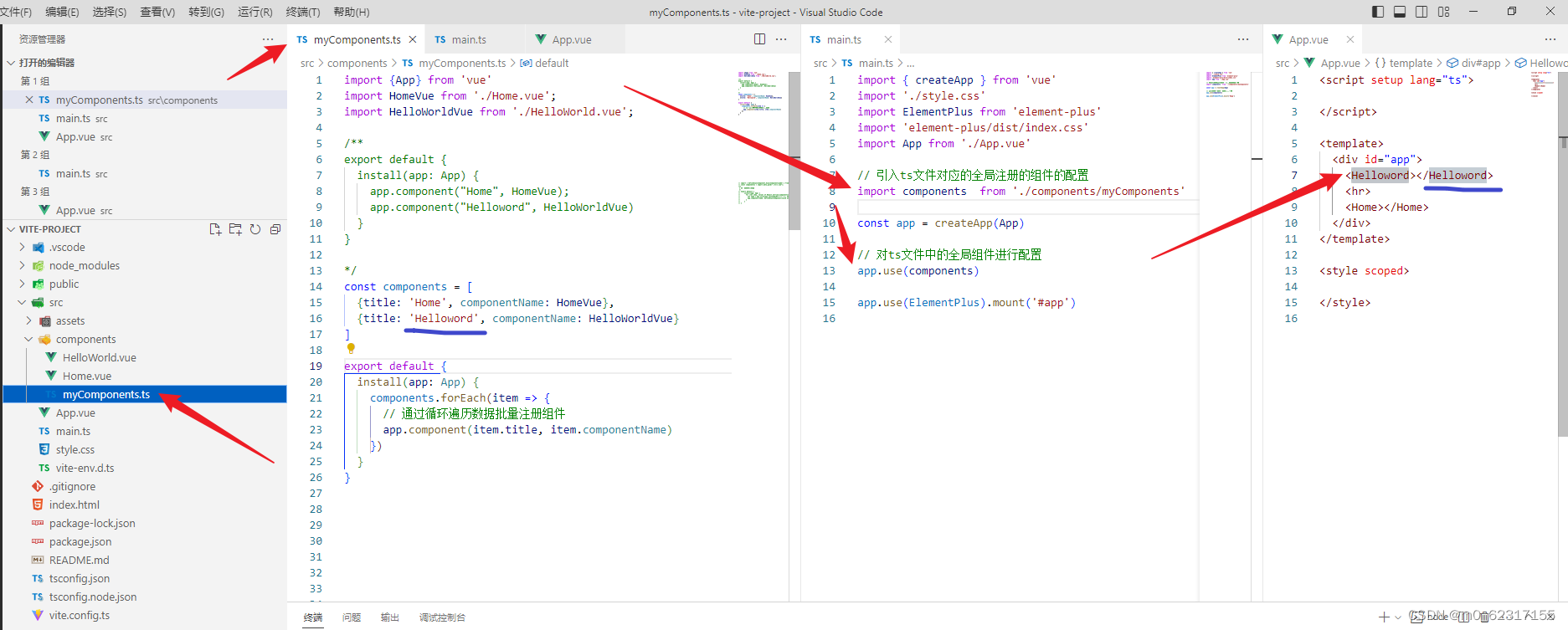Click the New File icon in VITE-PROJECT header
Screen dimensions: 1568x630
point(215,229)
